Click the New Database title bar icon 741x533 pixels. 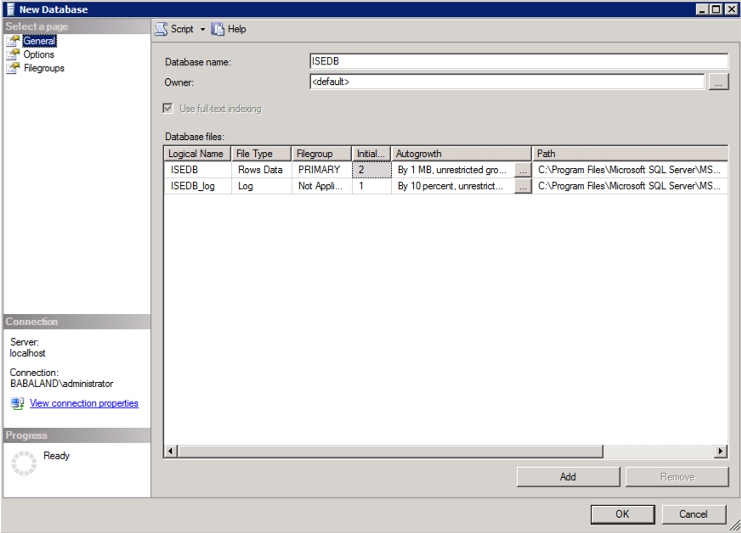point(10,9)
